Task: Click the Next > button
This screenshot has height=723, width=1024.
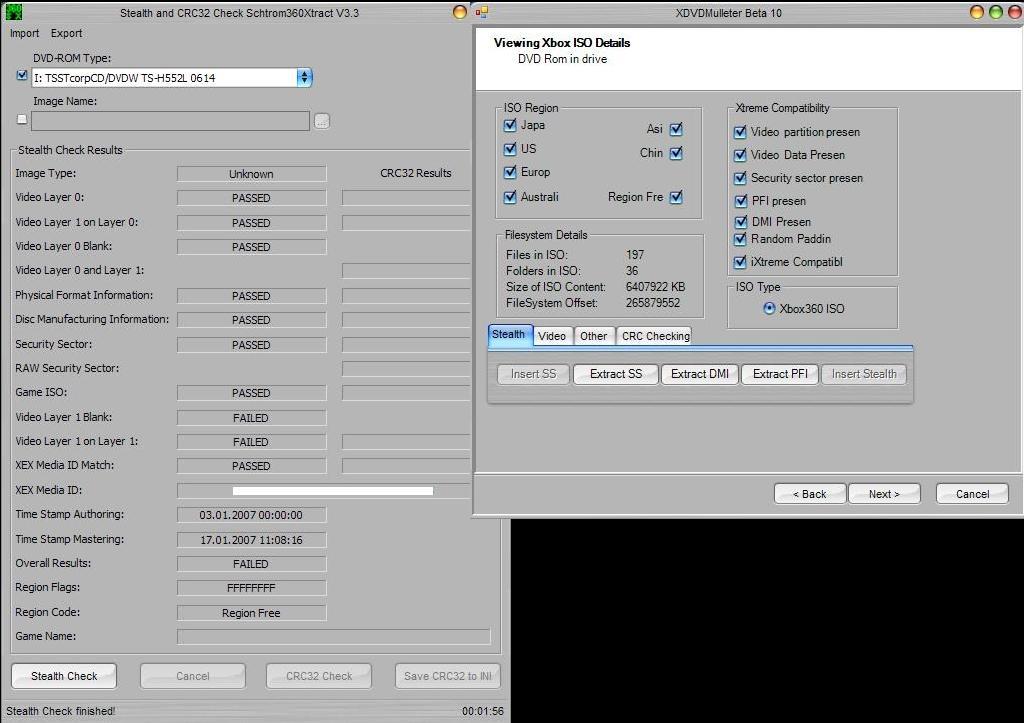Action: point(883,494)
